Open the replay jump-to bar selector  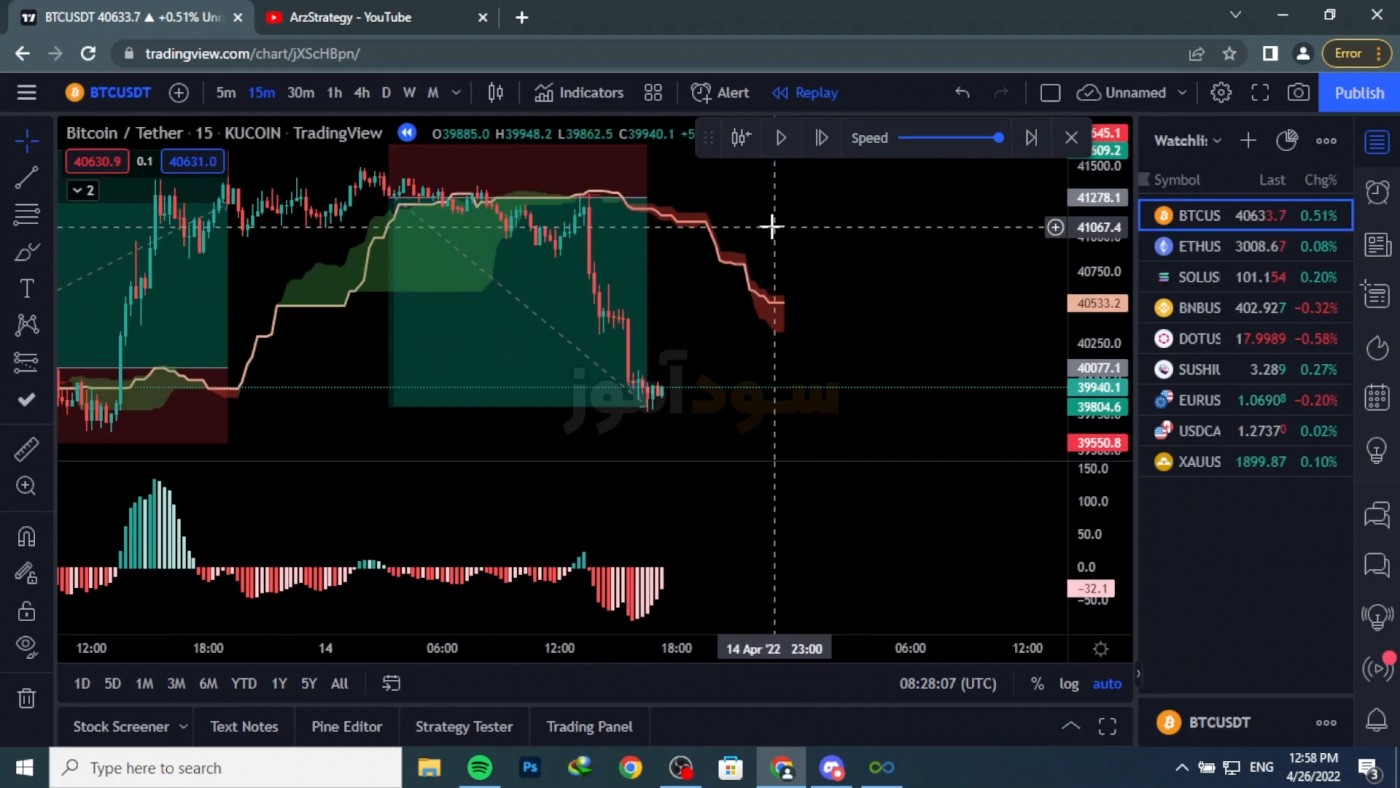click(x=740, y=138)
